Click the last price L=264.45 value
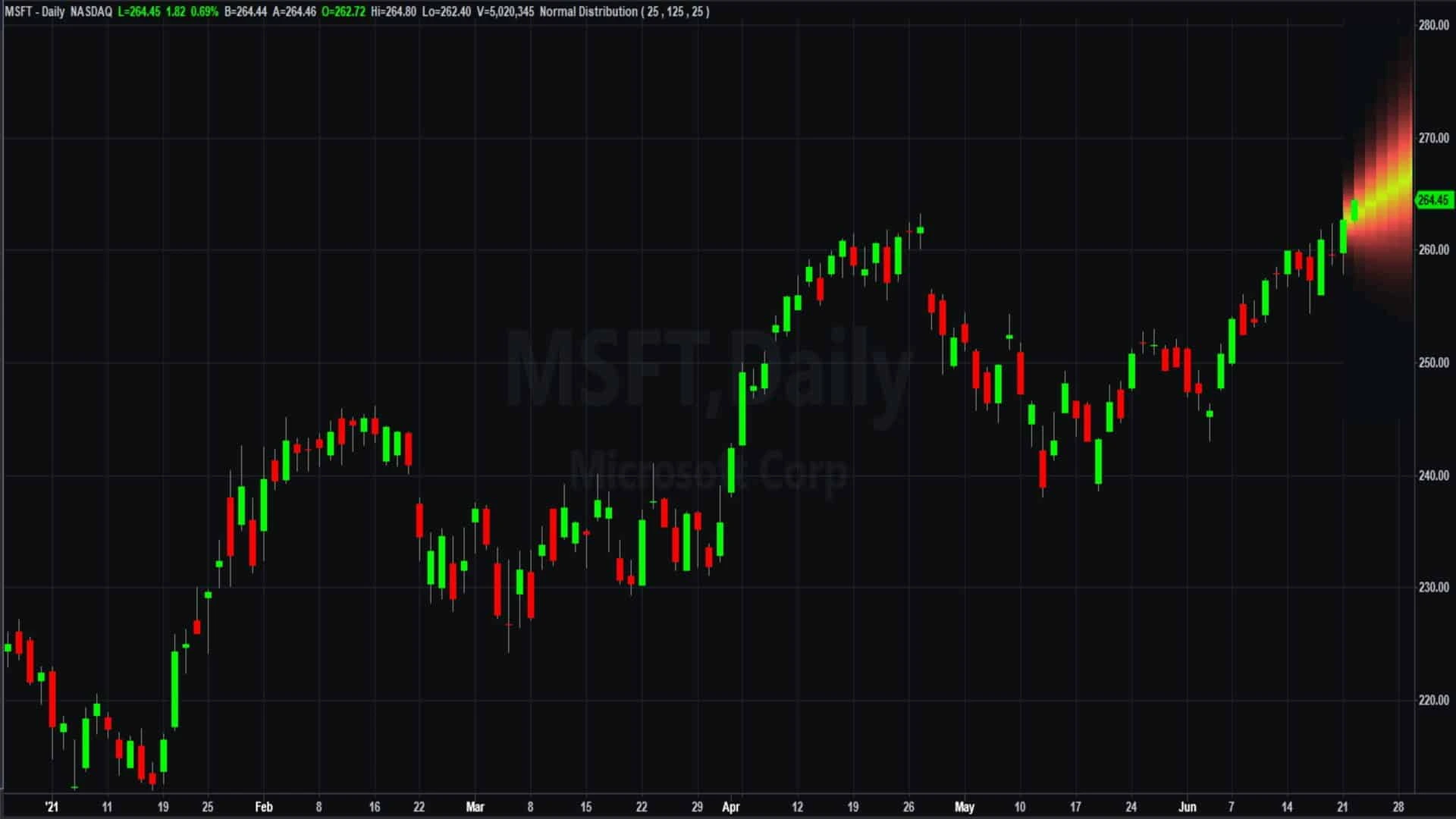1456x819 pixels. (139, 11)
